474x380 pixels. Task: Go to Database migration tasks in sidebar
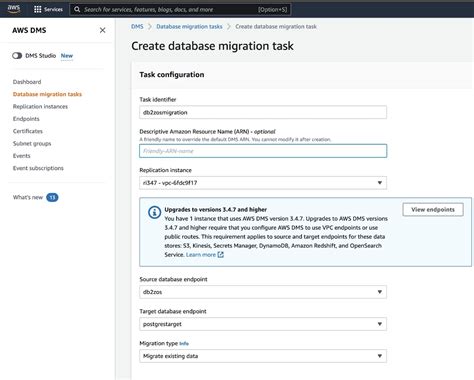pos(47,94)
